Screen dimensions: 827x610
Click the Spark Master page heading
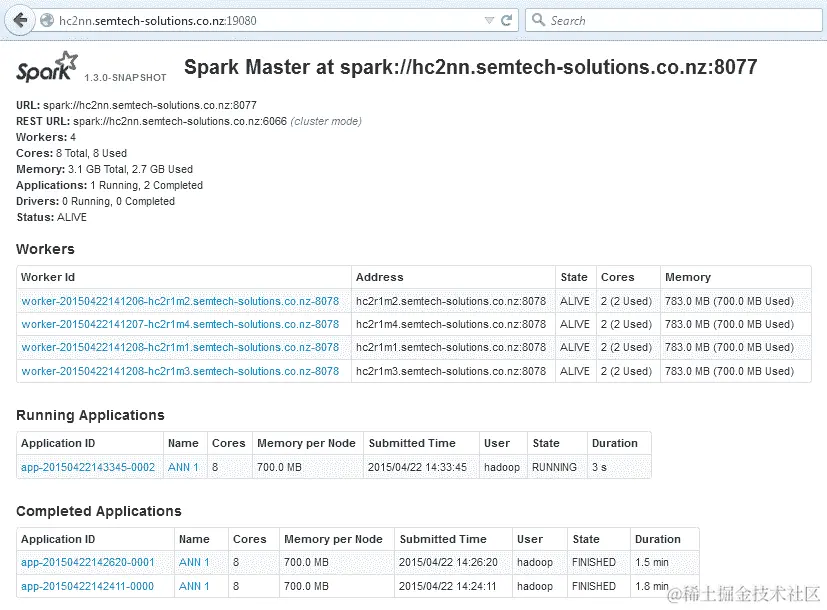click(x=470, y=67)
